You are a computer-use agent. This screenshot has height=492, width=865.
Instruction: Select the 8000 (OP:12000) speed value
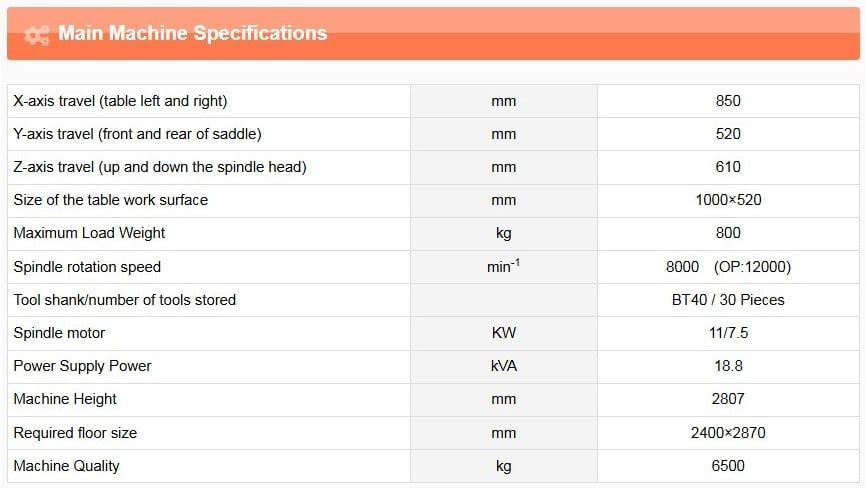(x=728, y=267)
